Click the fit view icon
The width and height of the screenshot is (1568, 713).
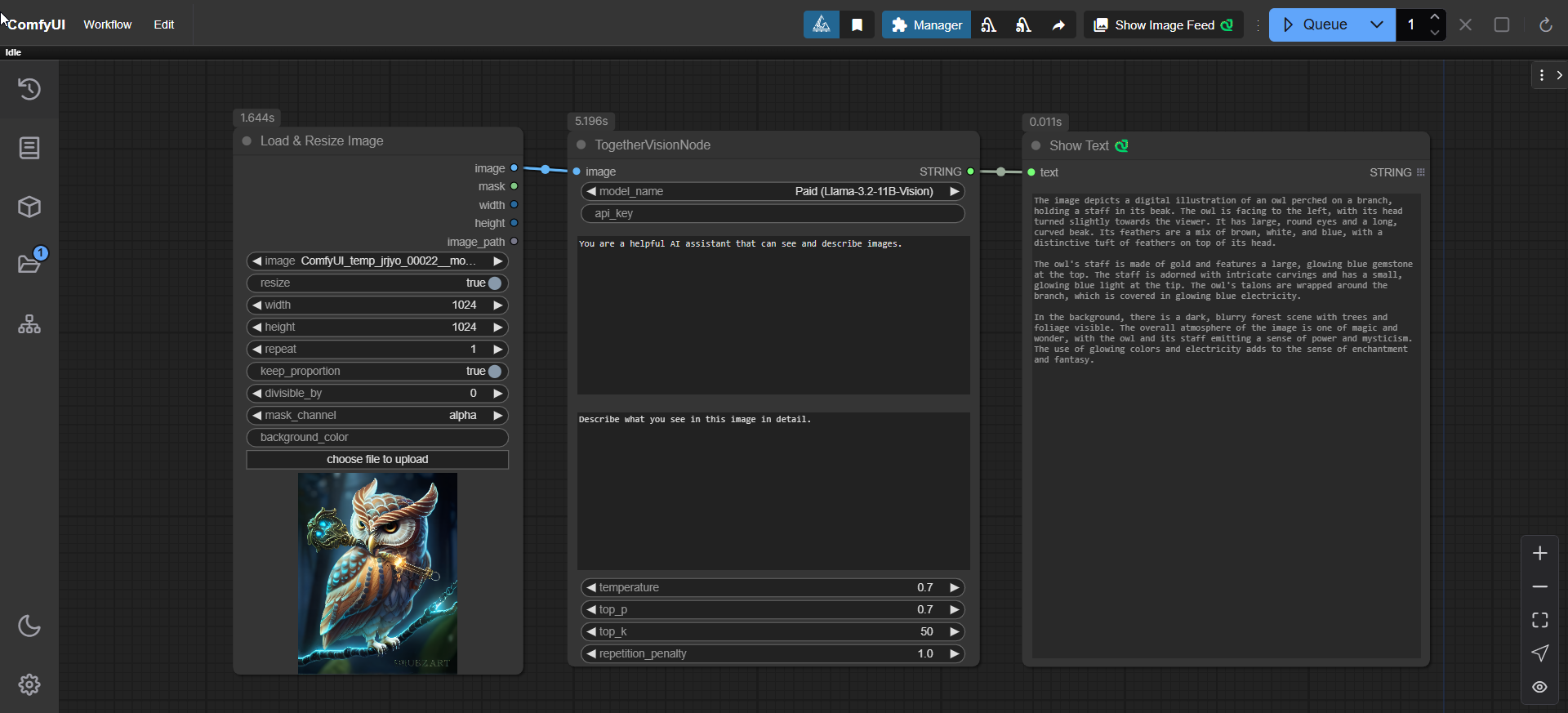[1539, 621]
